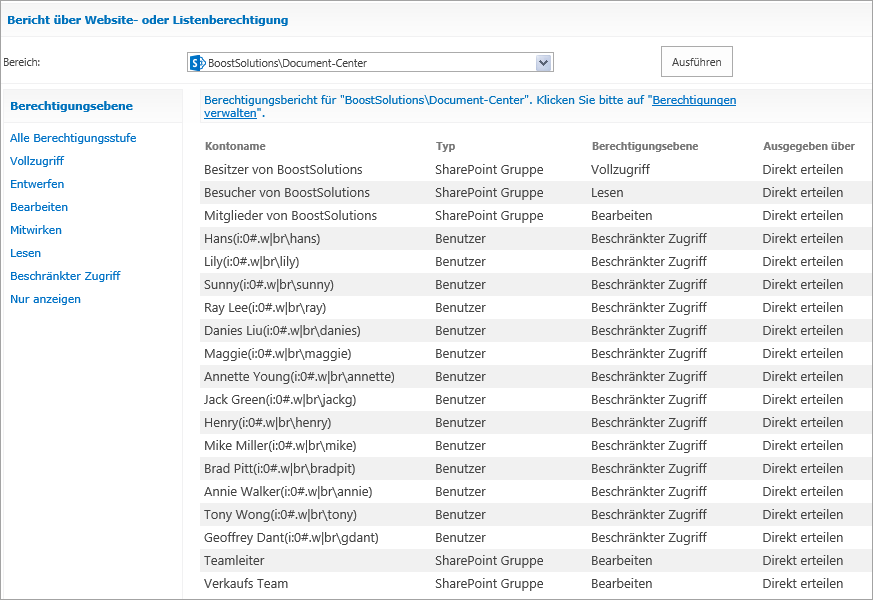Image resolution: width=873 pixels, height=600 pixels.
Task: Click account Sunny(i:0#.w|br\sunny)
Action: pos(268,285)
